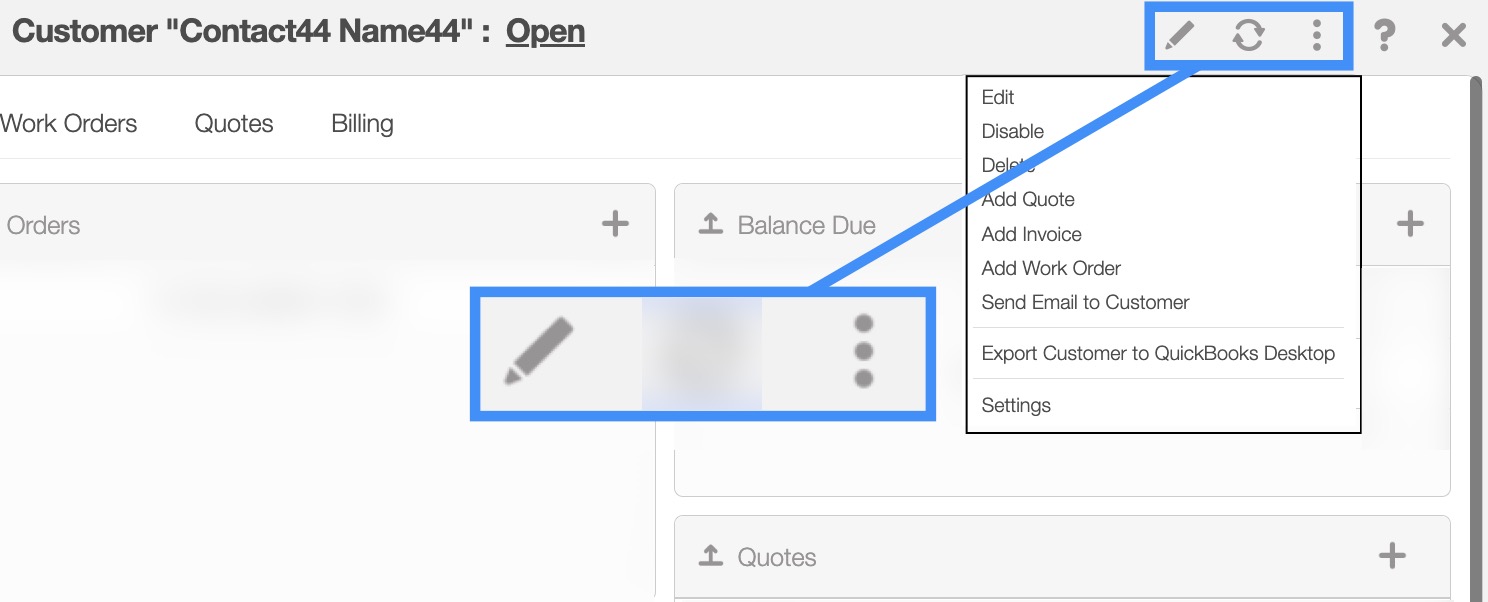Add a new item with Orders plus icon
The height and width of the screenshot is (602, 1488).
pyautogui.click(x=615, y=224)
